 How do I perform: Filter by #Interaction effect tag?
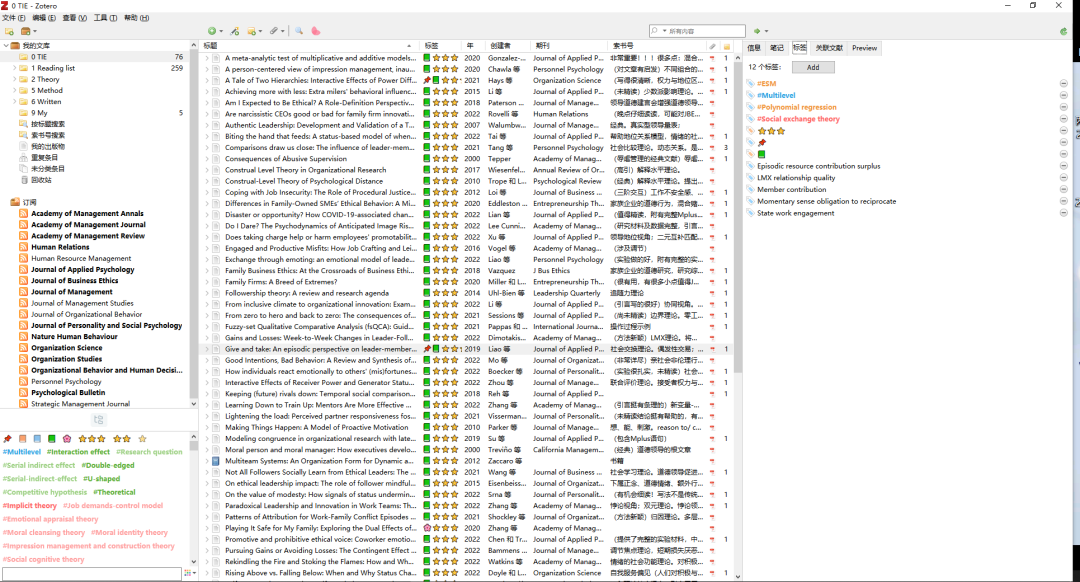click(79, 452)
